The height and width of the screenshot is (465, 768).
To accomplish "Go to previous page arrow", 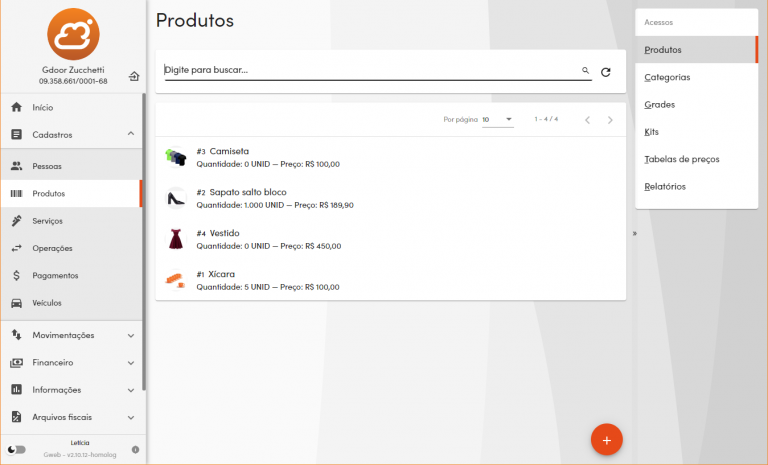I will tap(587, 120).
